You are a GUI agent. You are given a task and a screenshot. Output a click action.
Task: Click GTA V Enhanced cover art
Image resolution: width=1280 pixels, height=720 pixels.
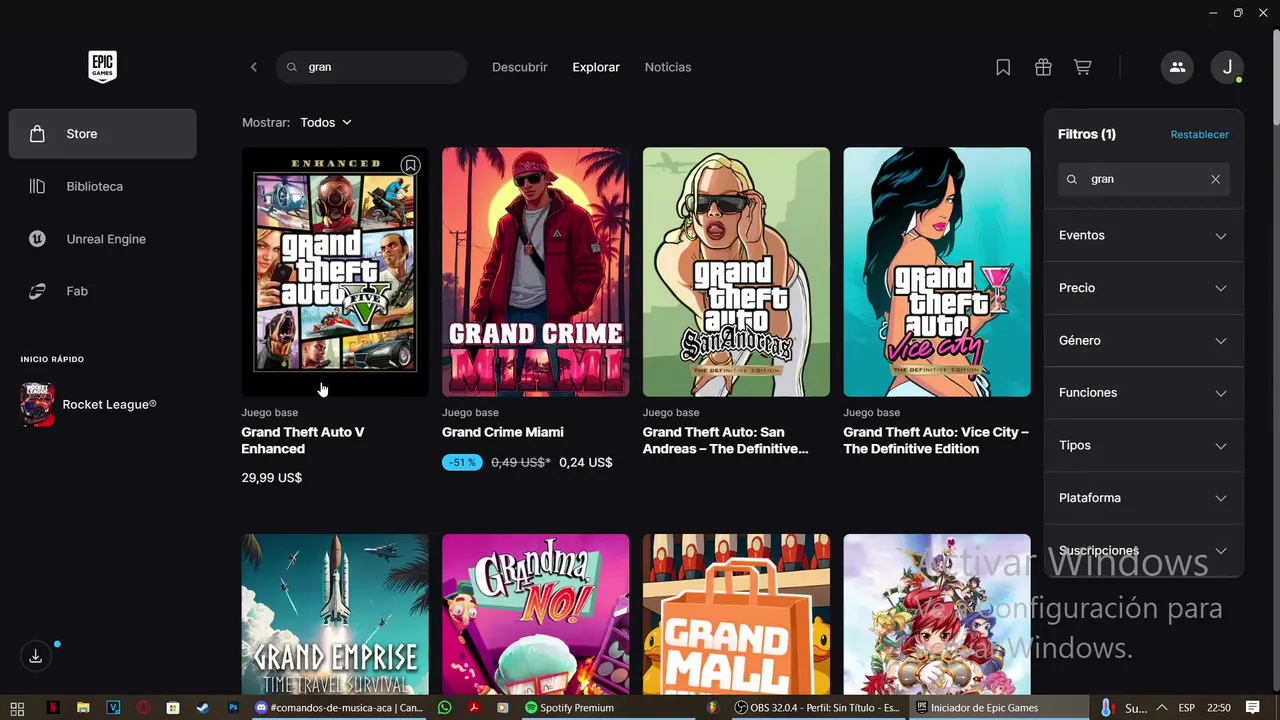pyautogui.click(x=335, y=272)
